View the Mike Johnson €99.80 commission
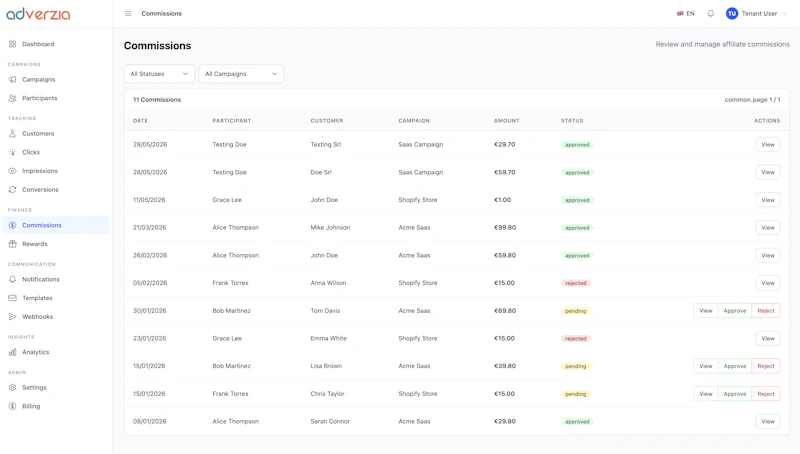This screenshot has width=800, height=454. pos(767,228)
